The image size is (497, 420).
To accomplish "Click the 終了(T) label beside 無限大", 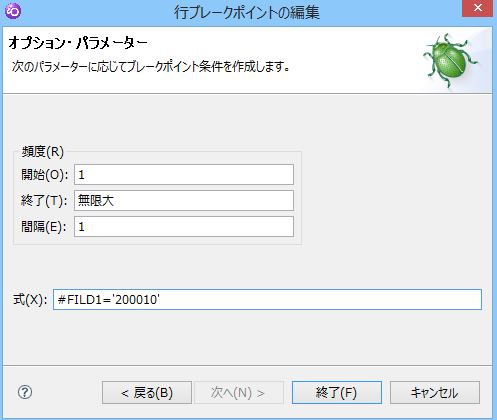I will tap(44, 201).
